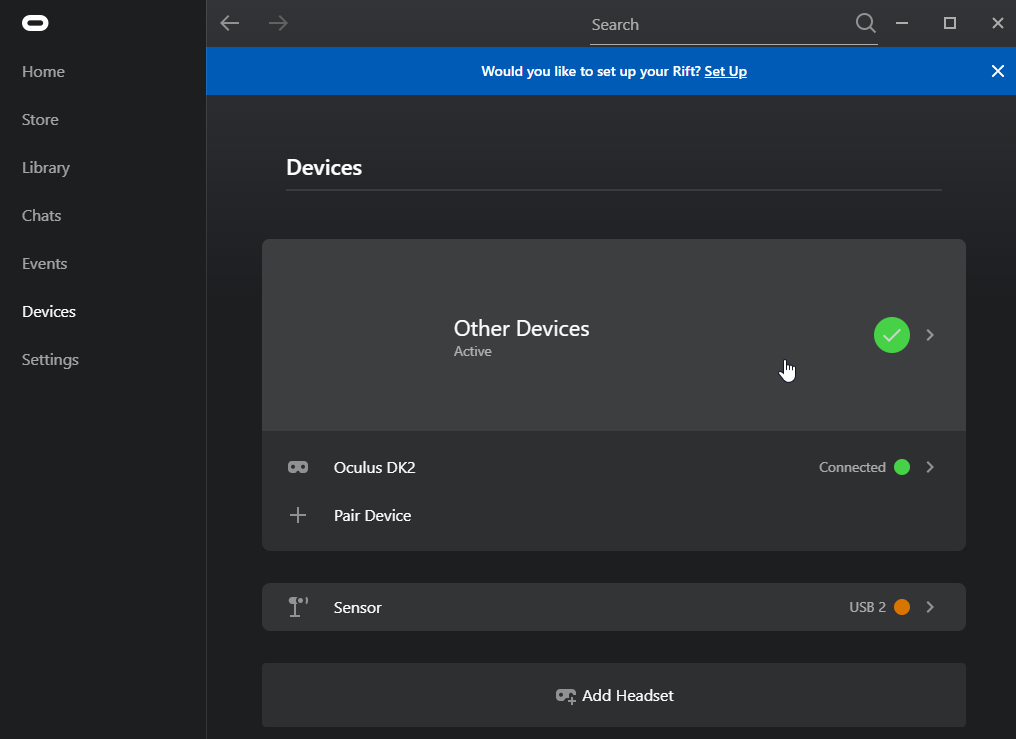The image size is (1016, 739).
Task: Follow the Set Up link
Action: (x=725, y=71)
